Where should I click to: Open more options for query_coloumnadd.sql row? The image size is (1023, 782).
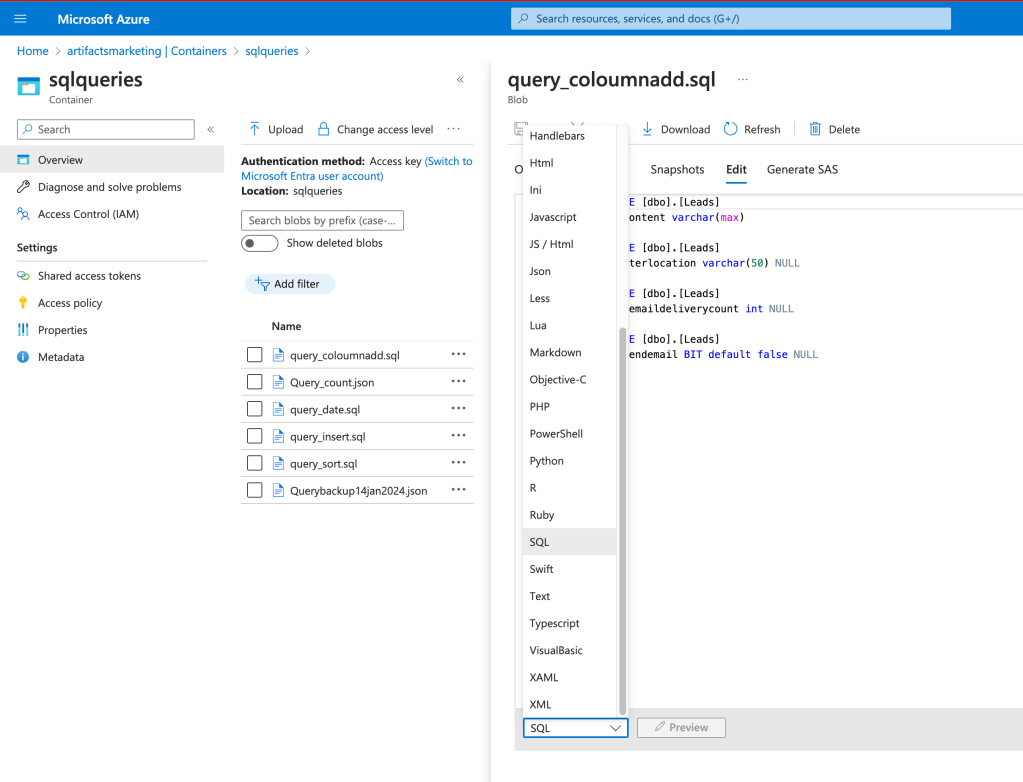[459, 354]
